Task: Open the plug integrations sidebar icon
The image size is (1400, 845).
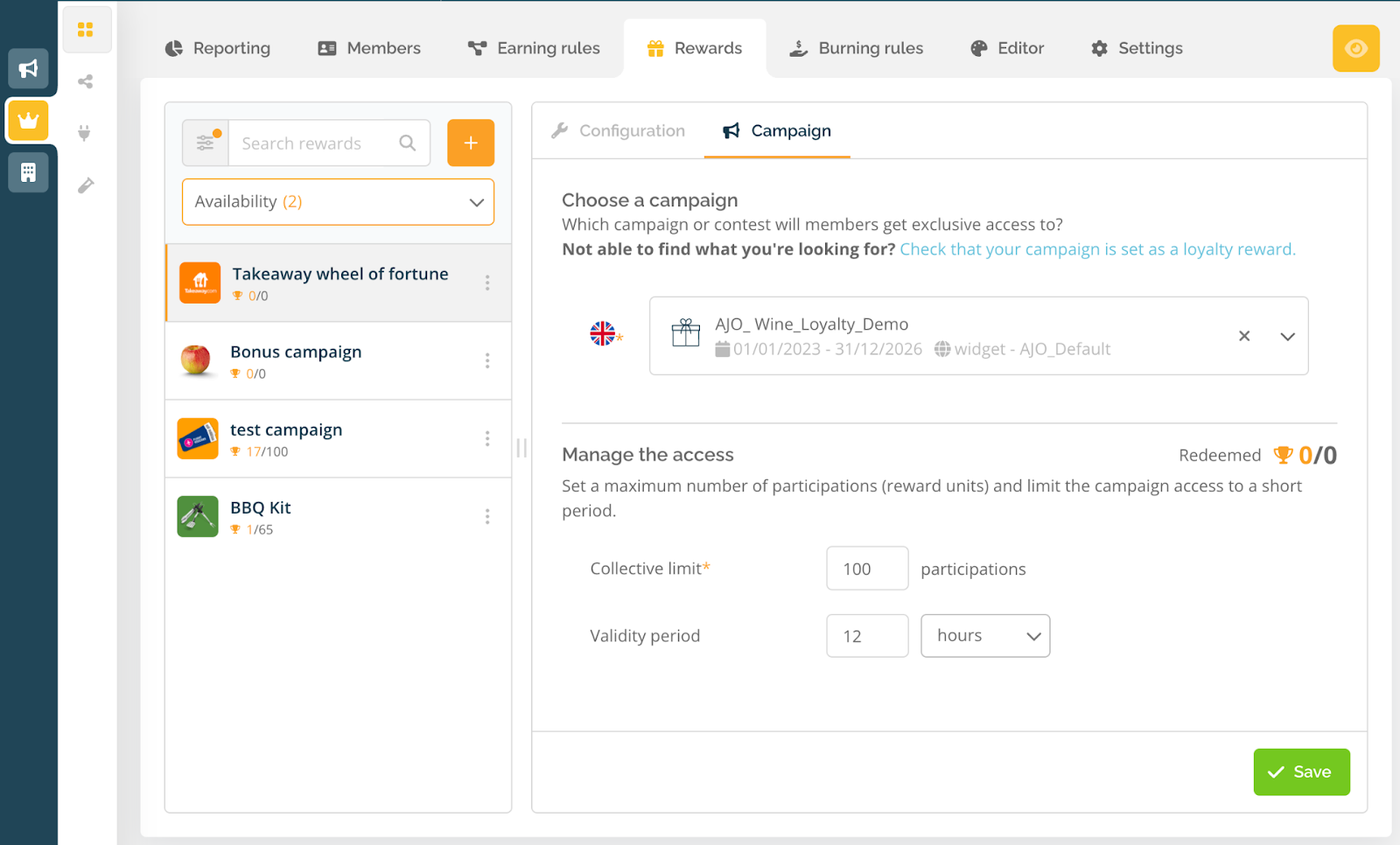Action: pyautogui.click(x=85, y=133)
